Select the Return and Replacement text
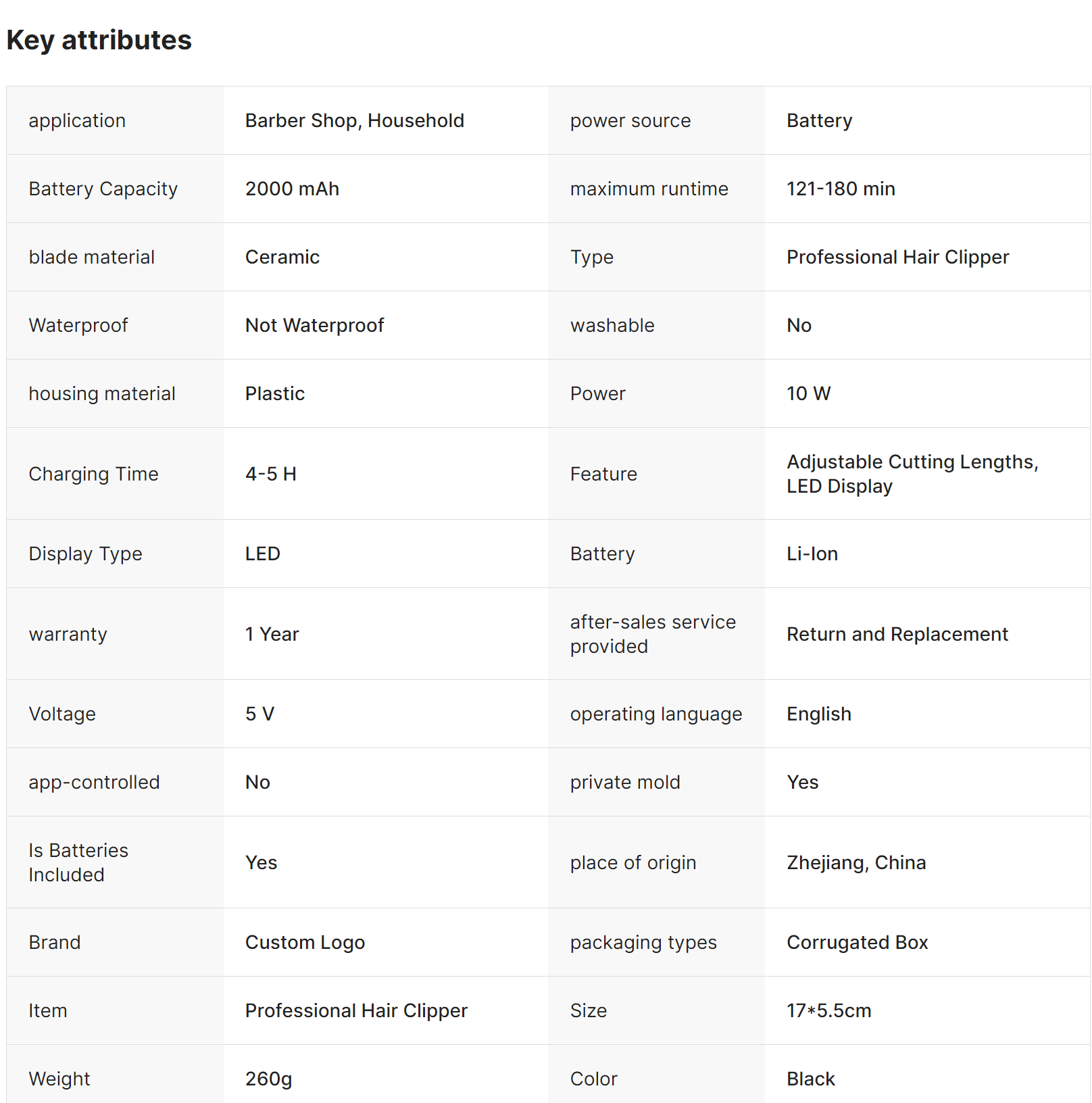 click(897, 634)
